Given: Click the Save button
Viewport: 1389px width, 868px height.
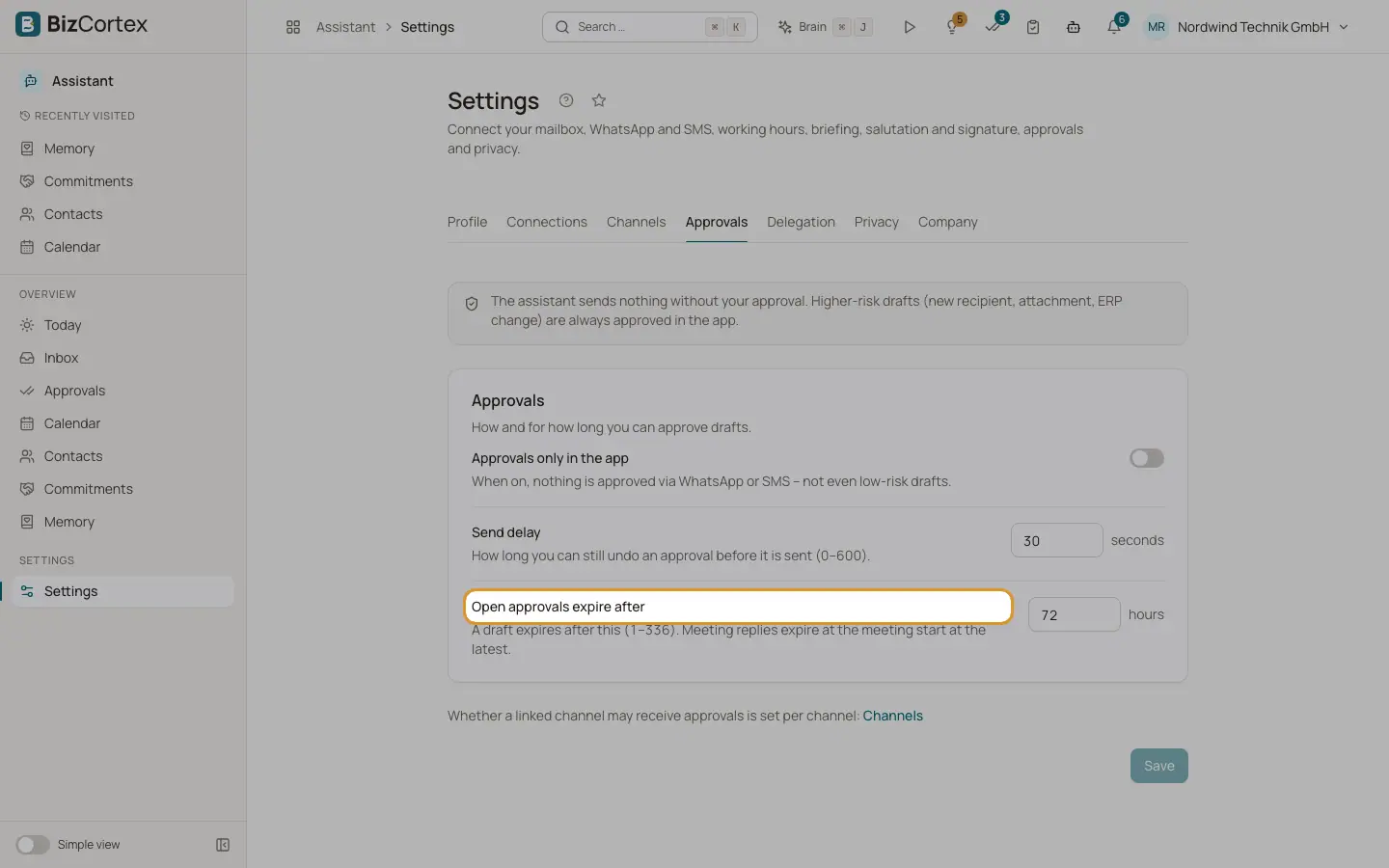Looking at the screenshot, I should click(1159, 766).
